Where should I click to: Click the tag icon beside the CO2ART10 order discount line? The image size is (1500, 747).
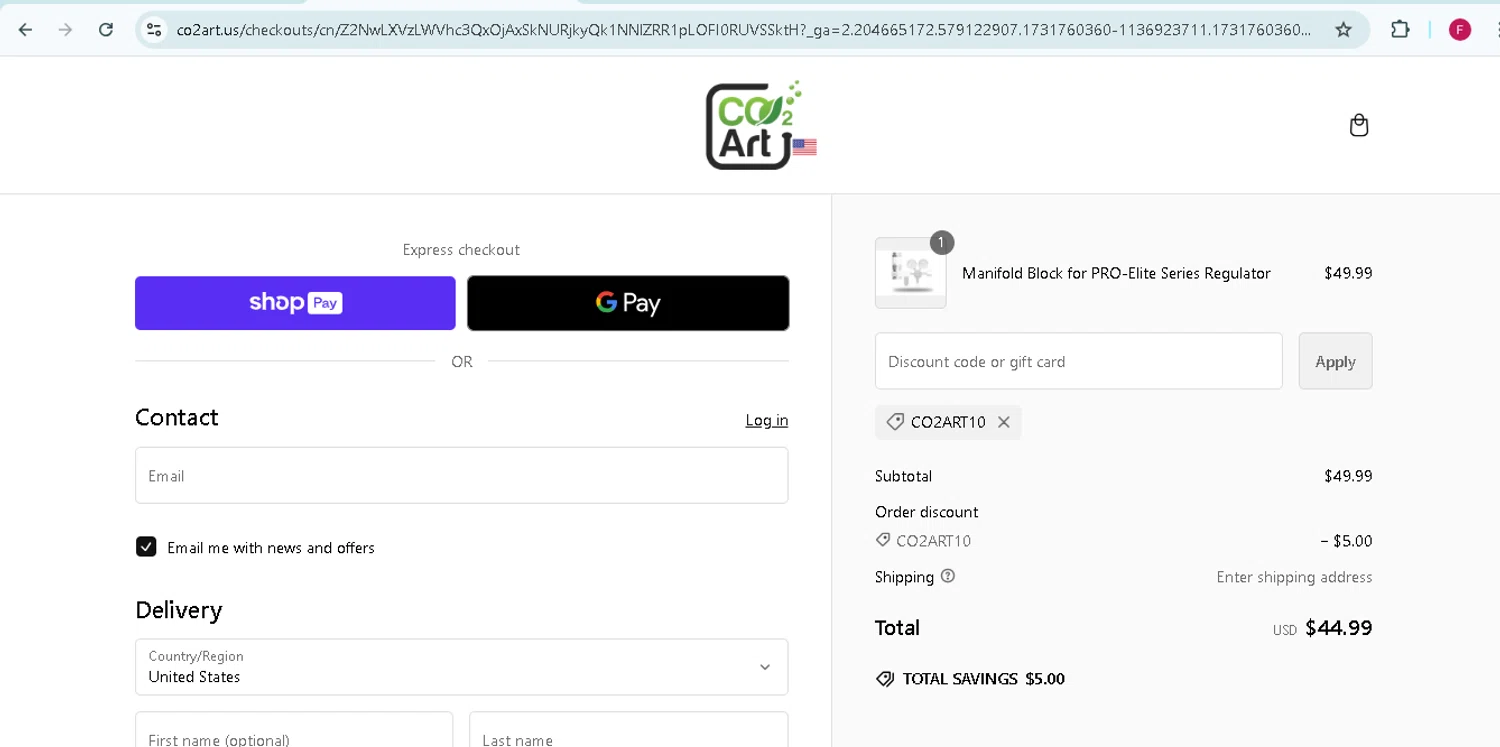(x=883, y=540)
